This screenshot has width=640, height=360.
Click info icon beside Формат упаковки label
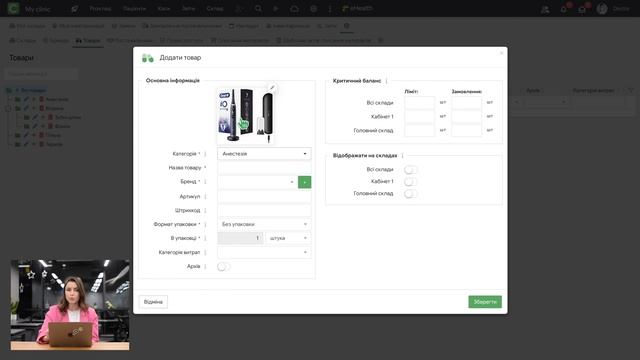205,224
